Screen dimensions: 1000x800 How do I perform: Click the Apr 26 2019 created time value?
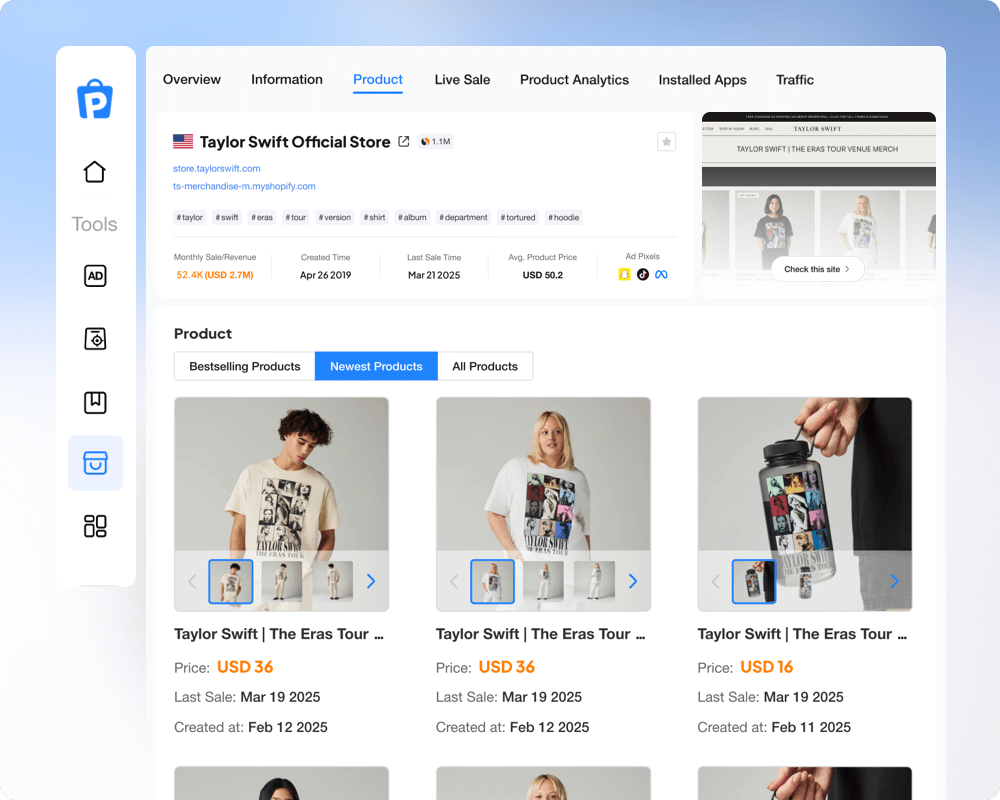click(325, 275)
